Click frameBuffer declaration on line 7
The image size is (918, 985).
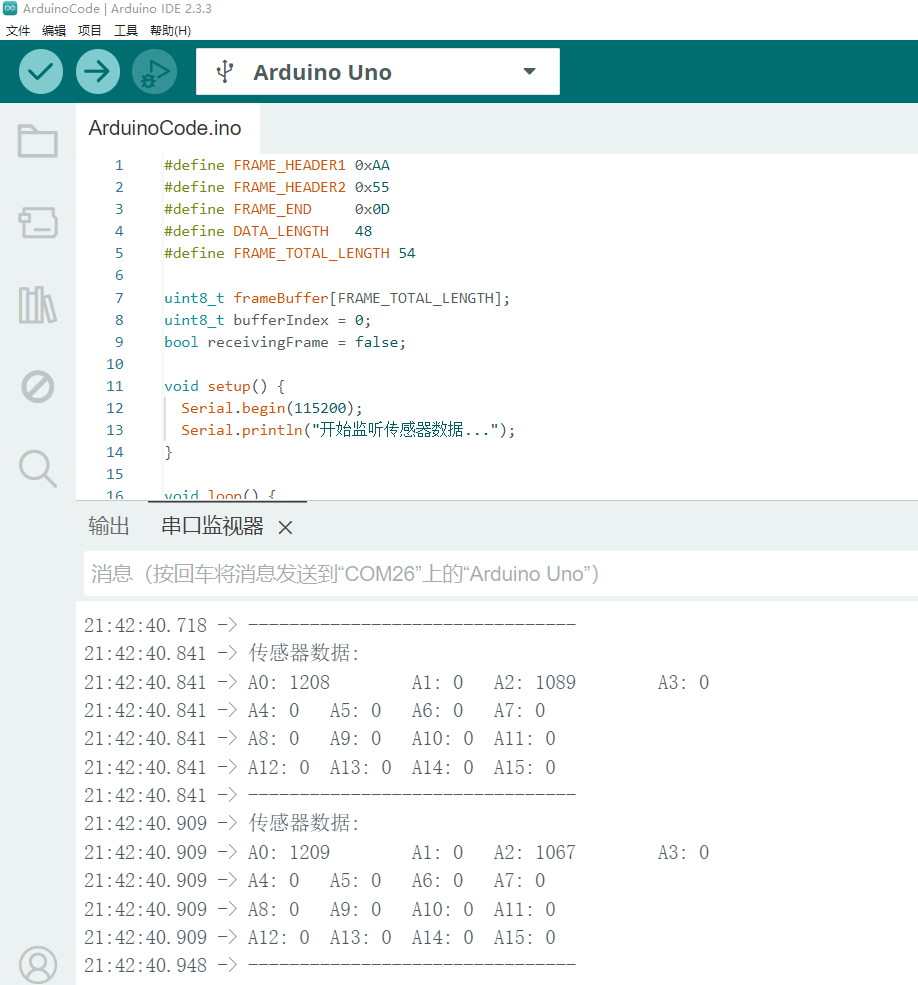coord(281,298)
